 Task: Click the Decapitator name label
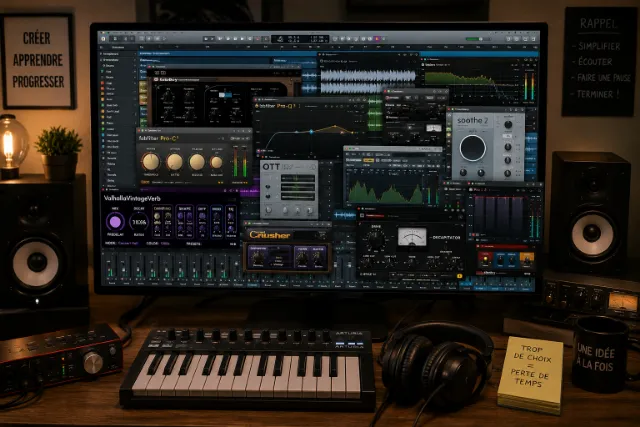pos(446,237)
